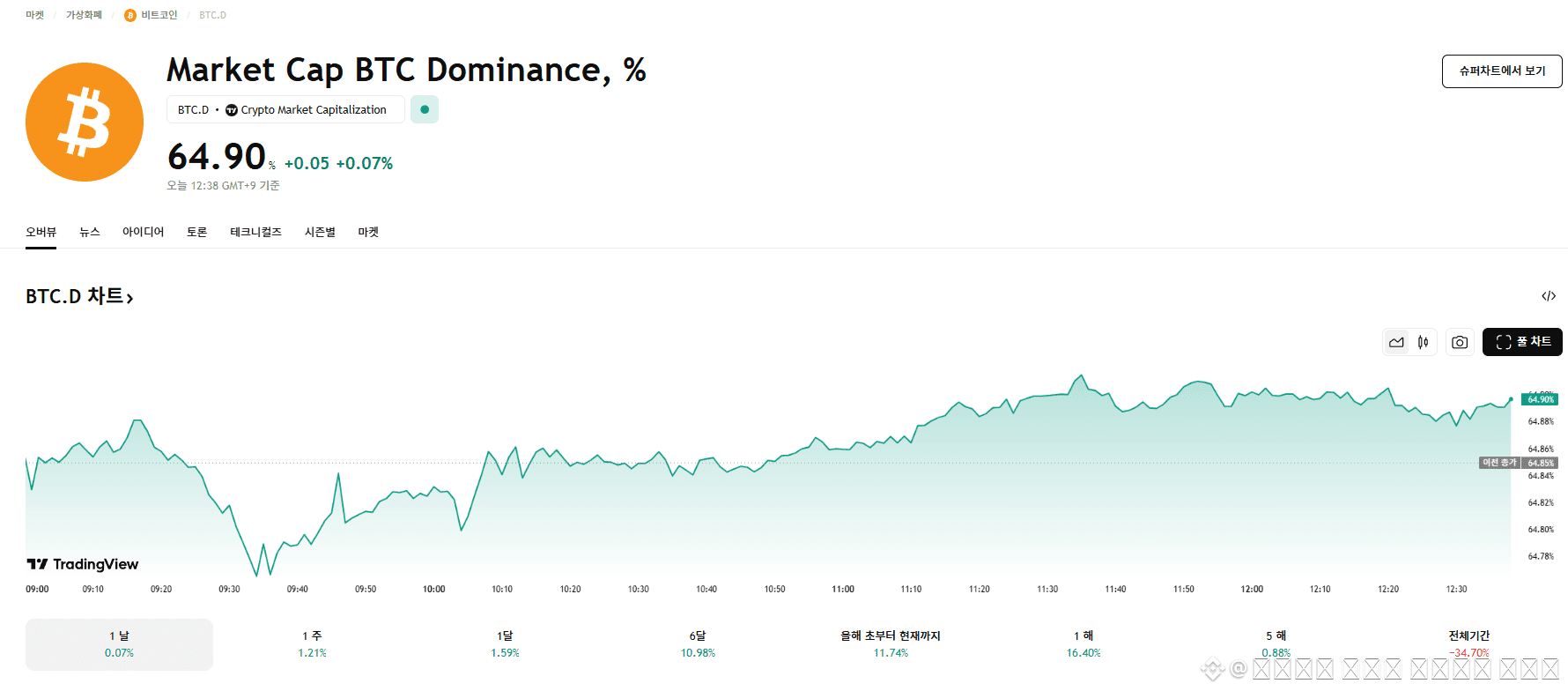Image resolution: width=1568 pixels, height=691 pixels.
Task: Select the 1 날 time range
Action: (x=119, y=644)
